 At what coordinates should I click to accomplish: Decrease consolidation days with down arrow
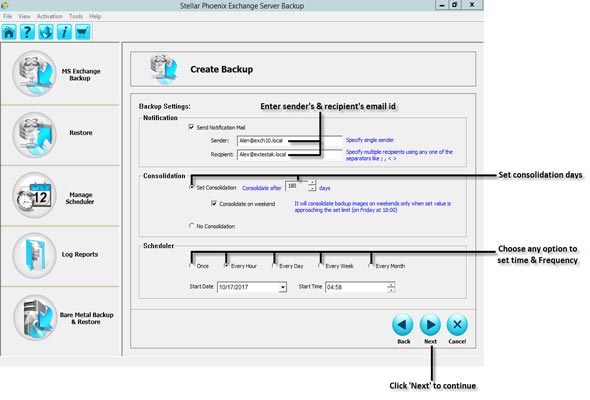tap(312, 188)
